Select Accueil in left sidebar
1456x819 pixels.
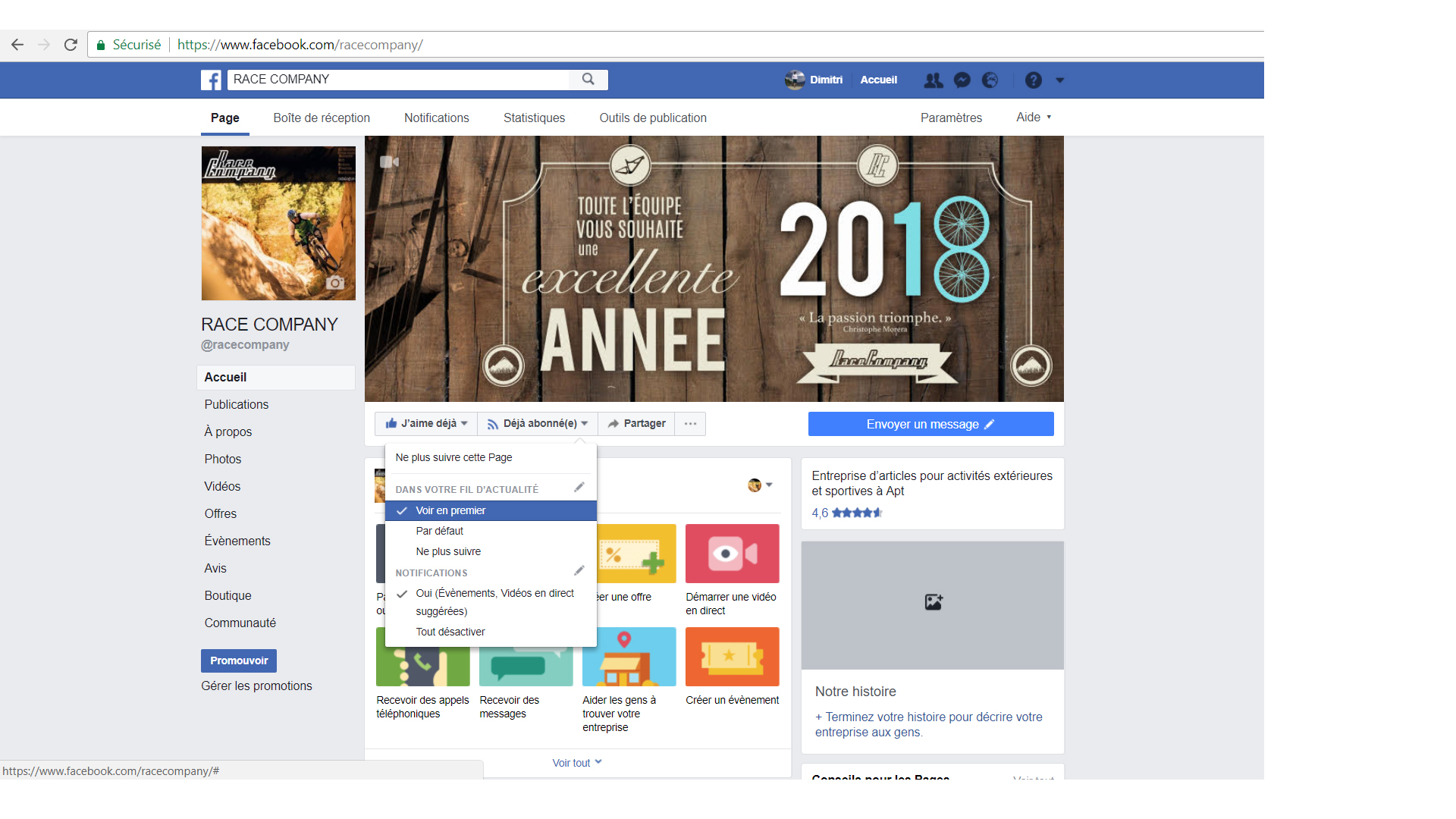276,378
